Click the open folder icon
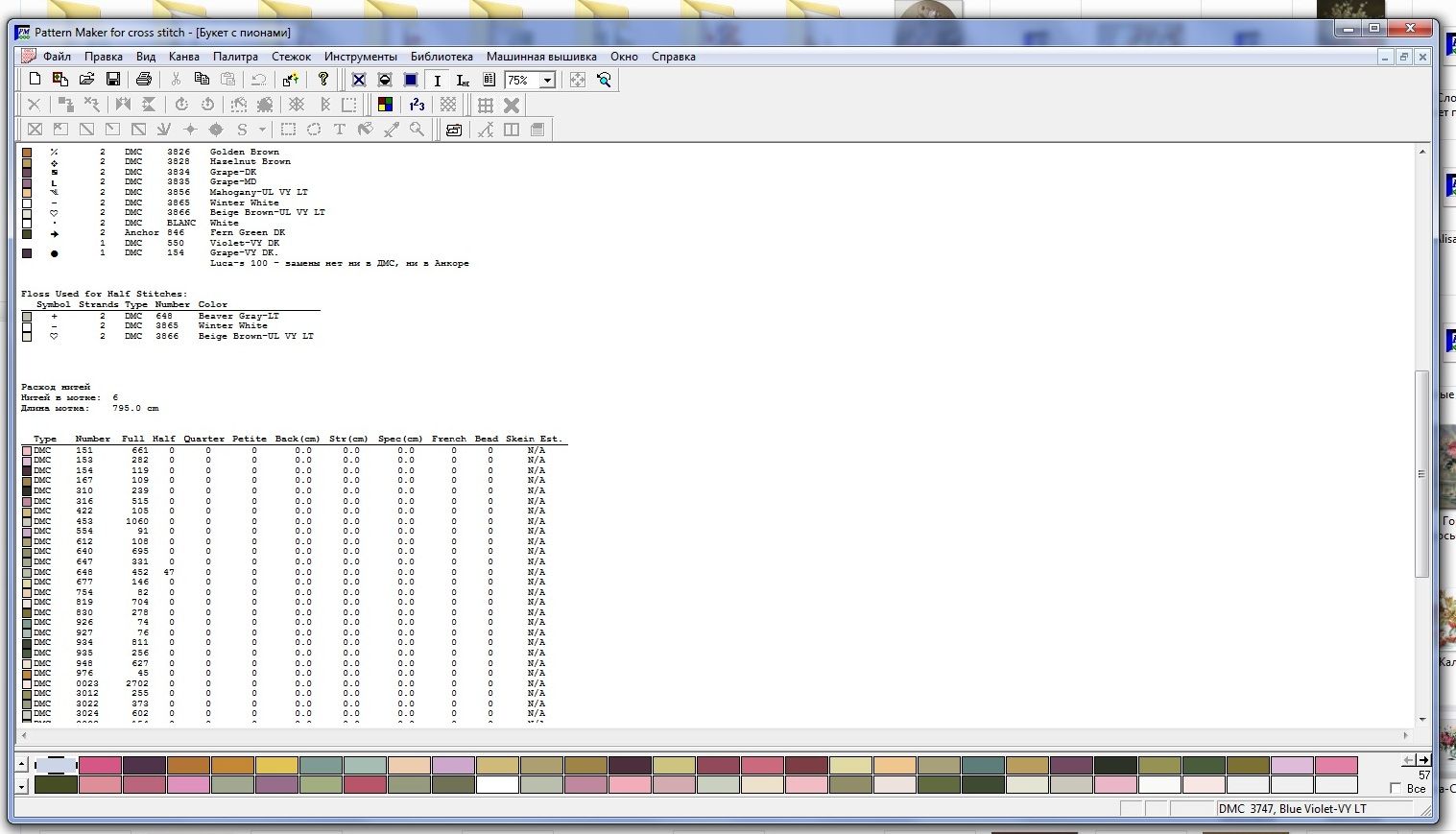The image size is (1456, 834). (86, 80)
